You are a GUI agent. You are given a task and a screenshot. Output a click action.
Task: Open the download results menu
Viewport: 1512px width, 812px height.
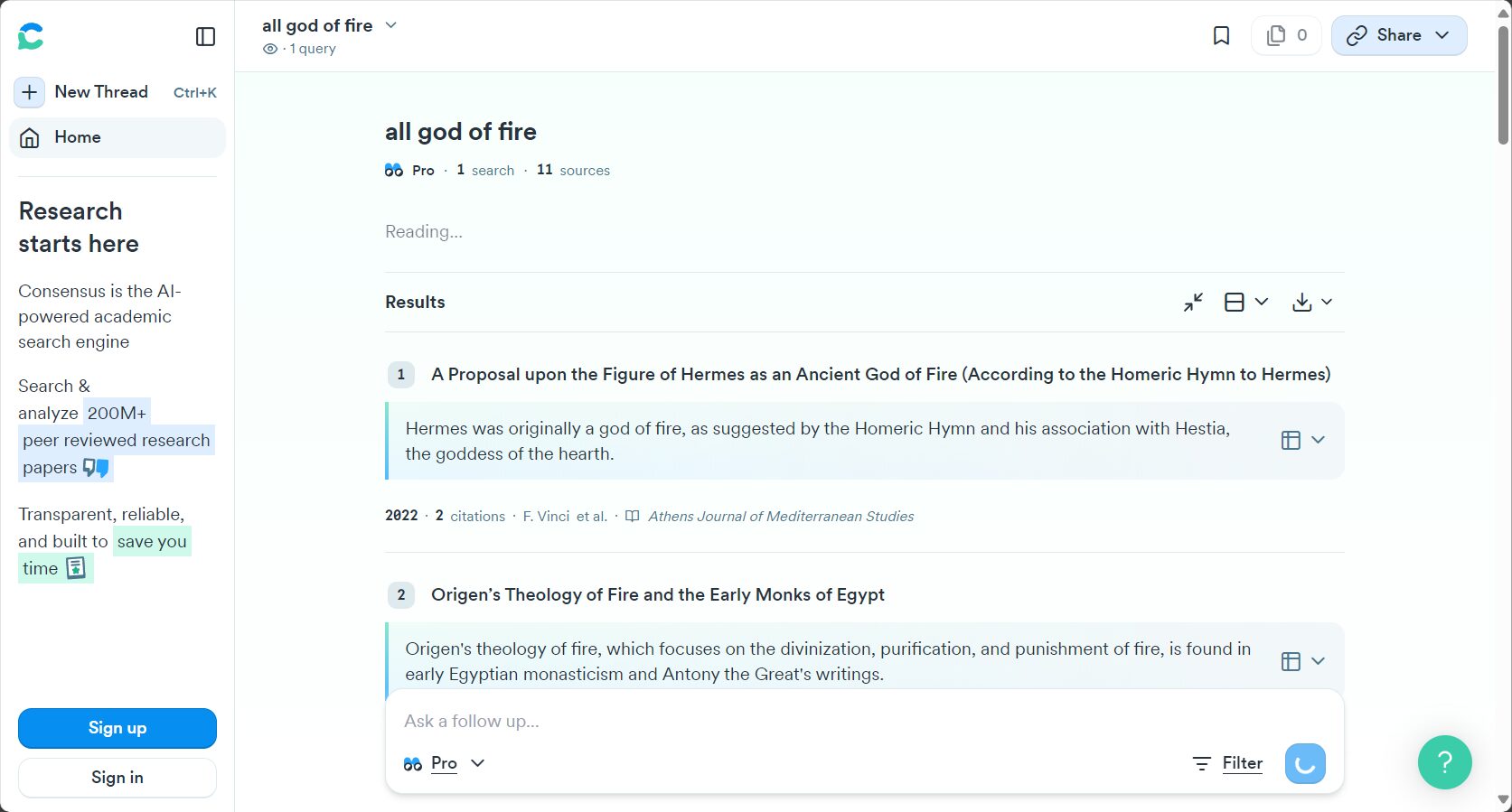click(x=1312, y=302)
